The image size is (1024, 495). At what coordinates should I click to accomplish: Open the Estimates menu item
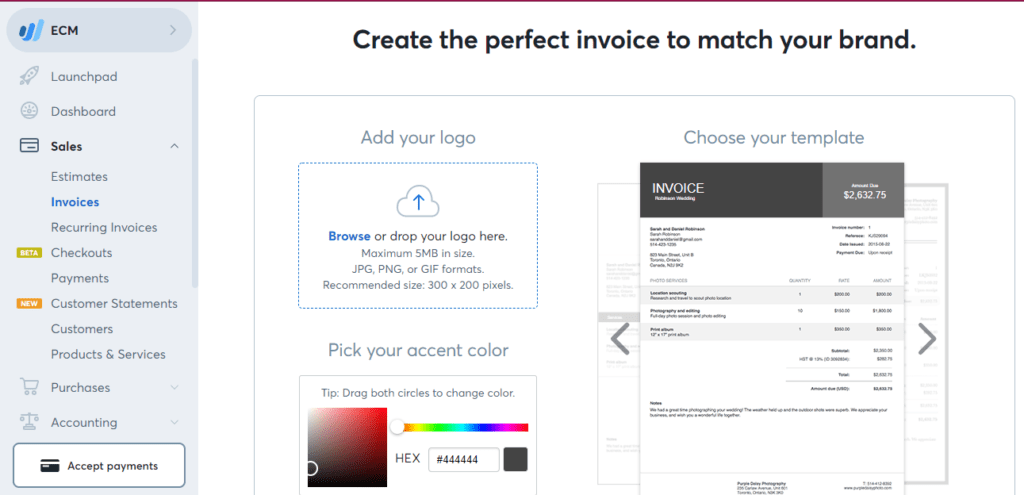[x=79, y=176]
